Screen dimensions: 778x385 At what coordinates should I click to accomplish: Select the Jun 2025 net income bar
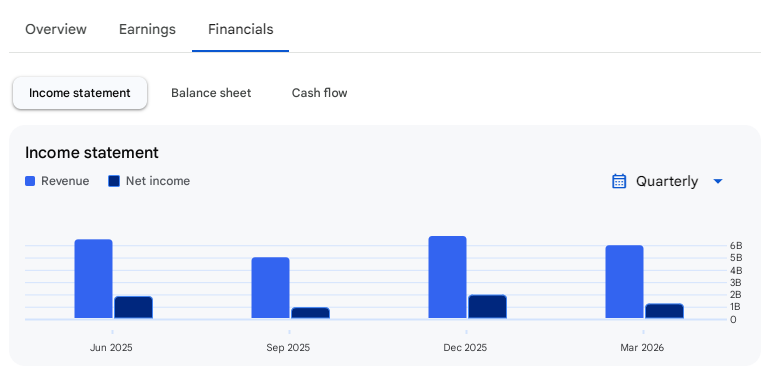(x=133, y=308)
